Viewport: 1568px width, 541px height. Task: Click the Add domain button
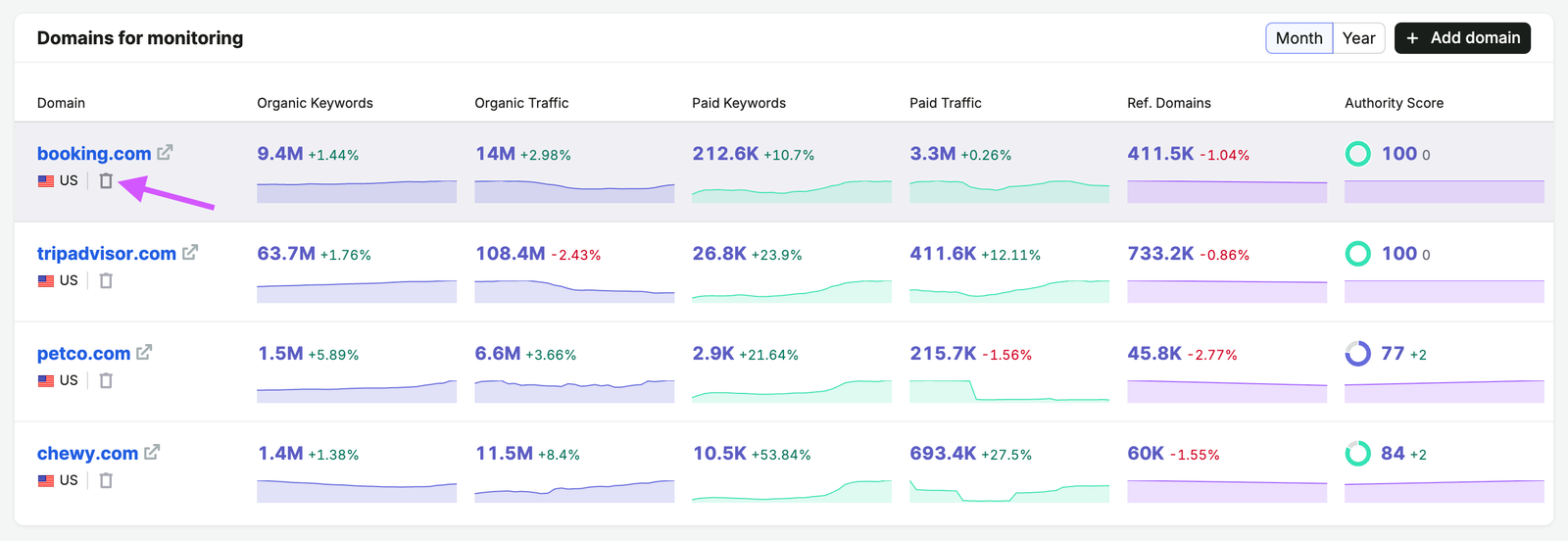[x=1462, y=38]
